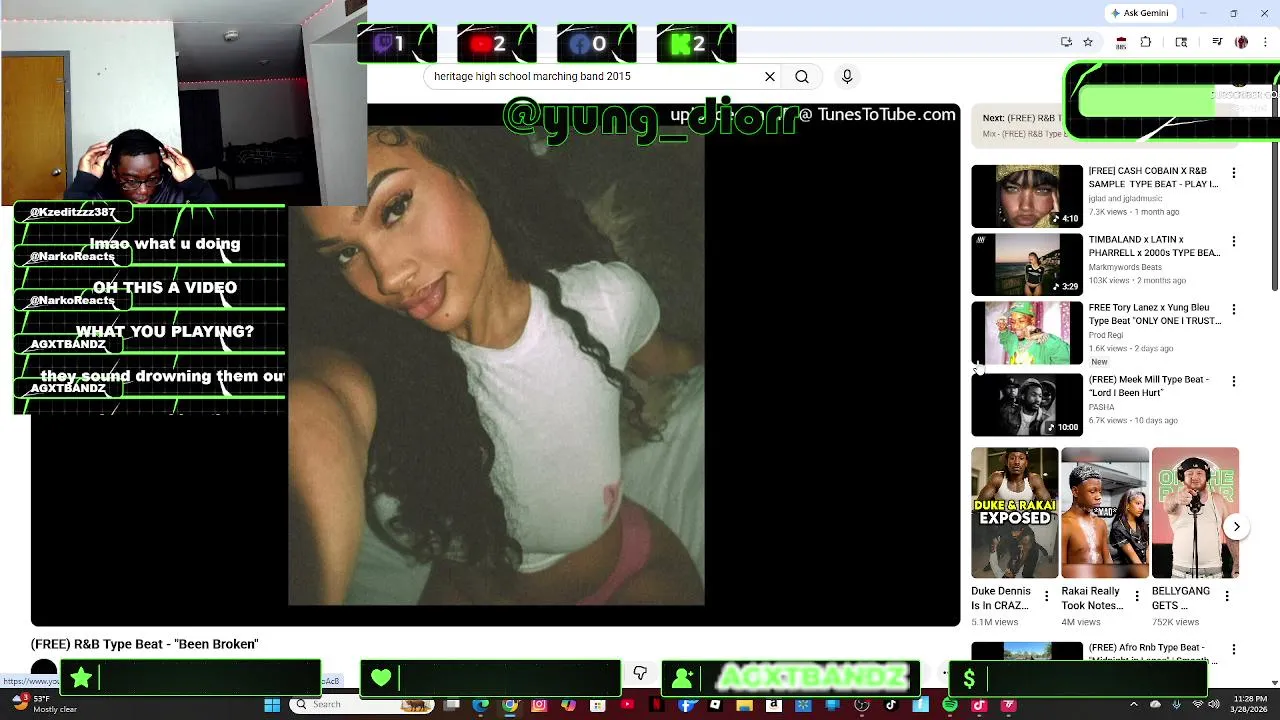
Task: Open Microsoft Edge from the taskbar
Action: point(481,705)
